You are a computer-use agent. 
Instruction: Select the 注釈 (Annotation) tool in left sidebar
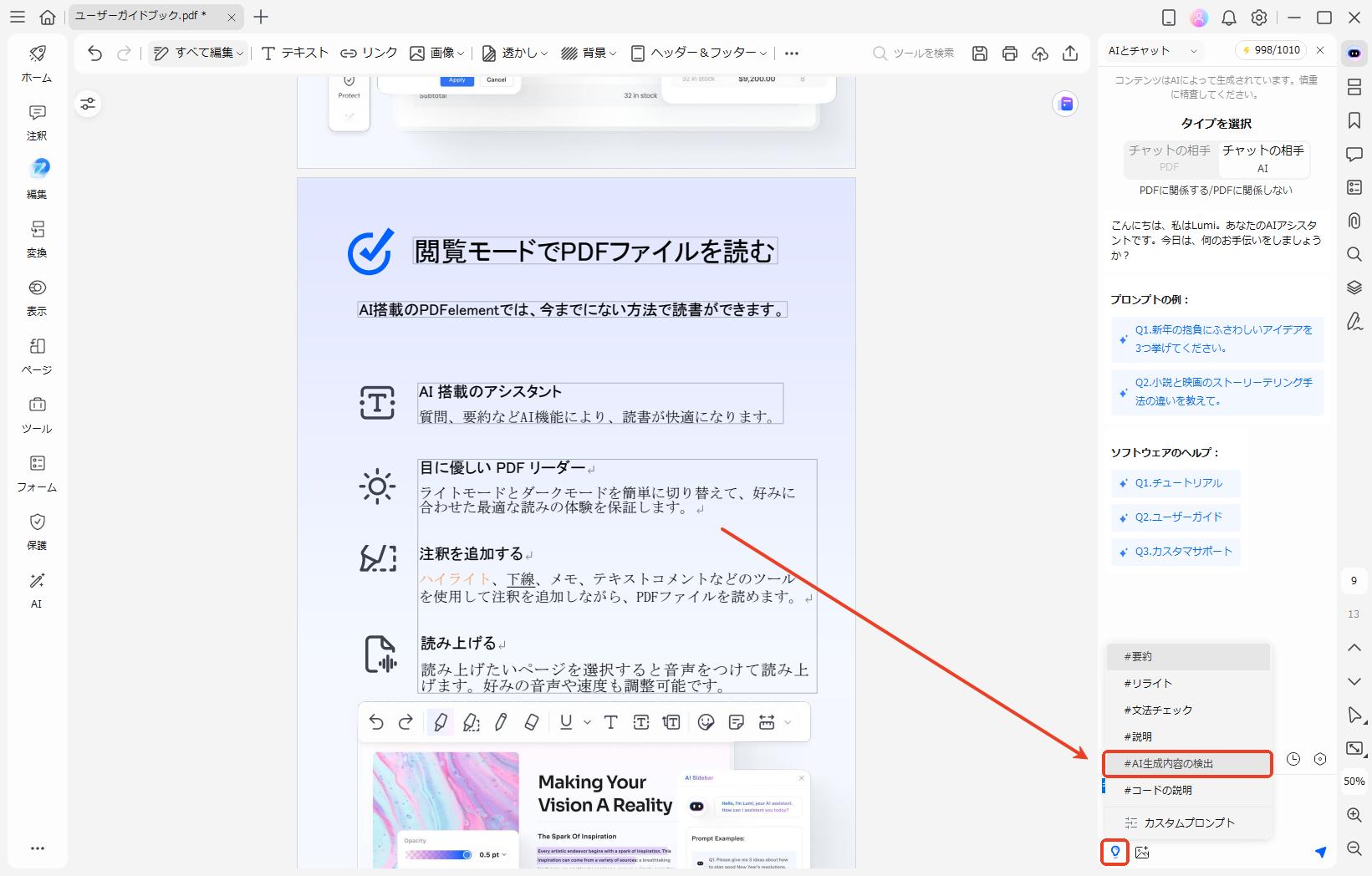click(36, 123)
